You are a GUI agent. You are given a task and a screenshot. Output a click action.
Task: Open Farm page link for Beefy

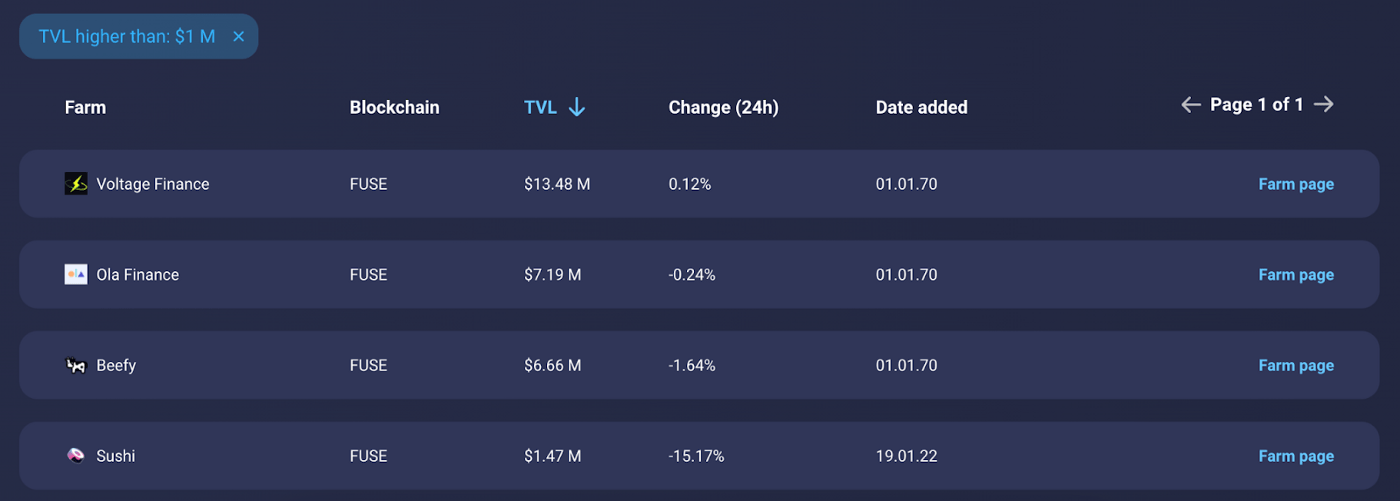(1295, 366)
